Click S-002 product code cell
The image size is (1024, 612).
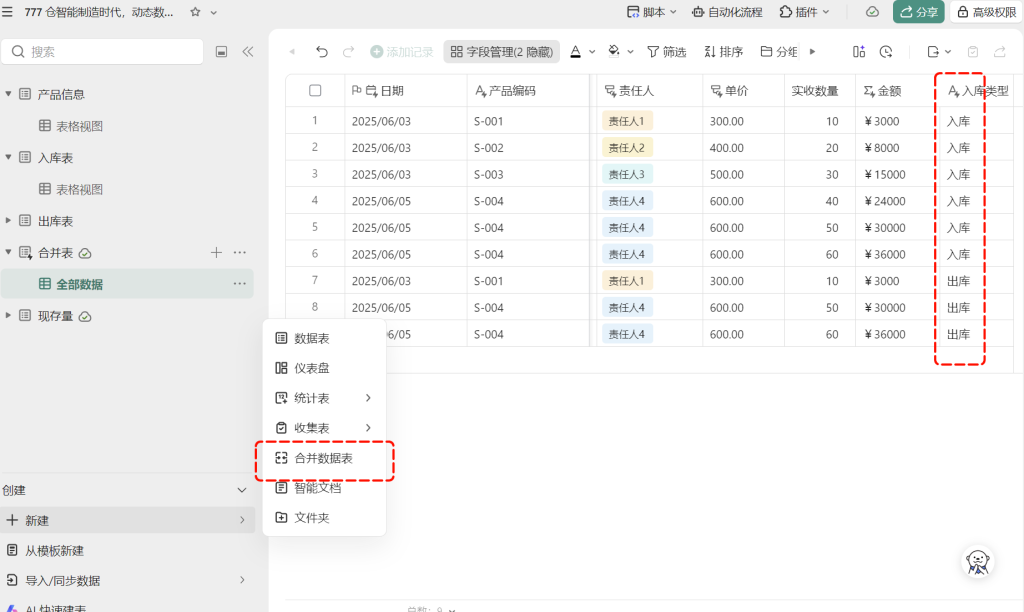coord(528,148)
